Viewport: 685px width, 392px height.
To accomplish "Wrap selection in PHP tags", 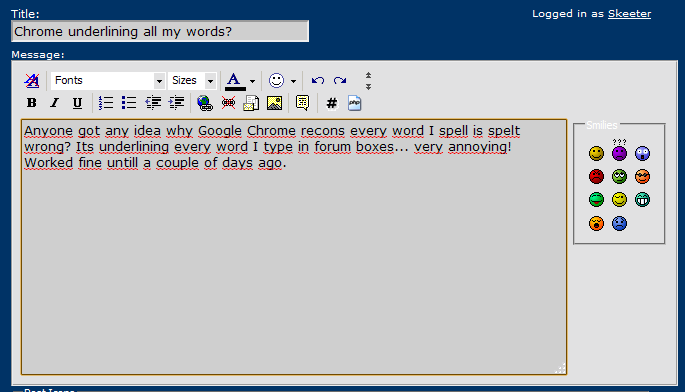I will coord(354,103).
